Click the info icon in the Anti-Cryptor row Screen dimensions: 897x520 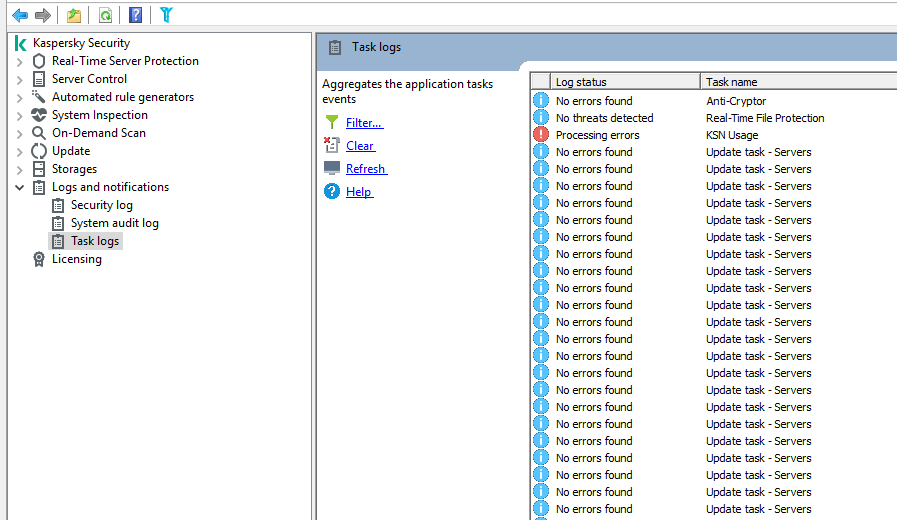(541, 101)
